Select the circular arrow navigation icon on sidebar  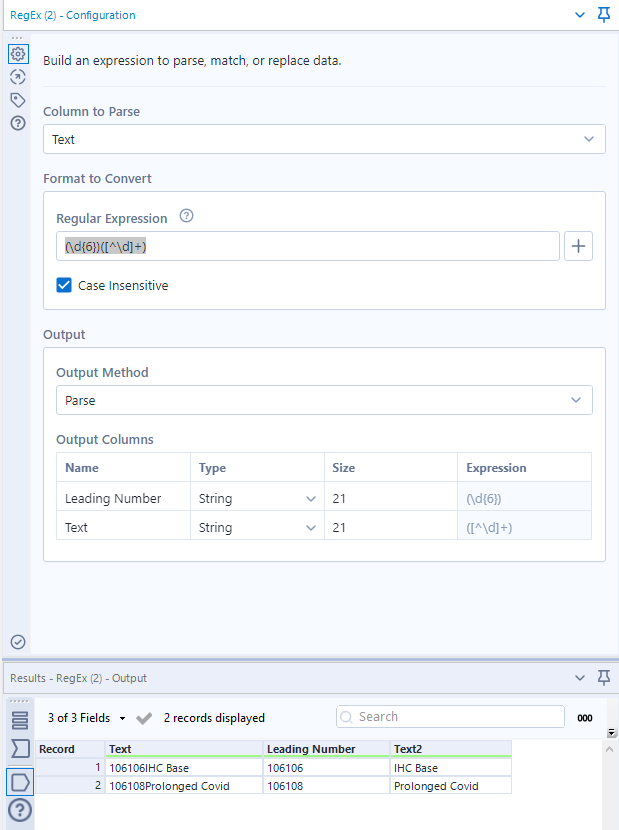17,77
